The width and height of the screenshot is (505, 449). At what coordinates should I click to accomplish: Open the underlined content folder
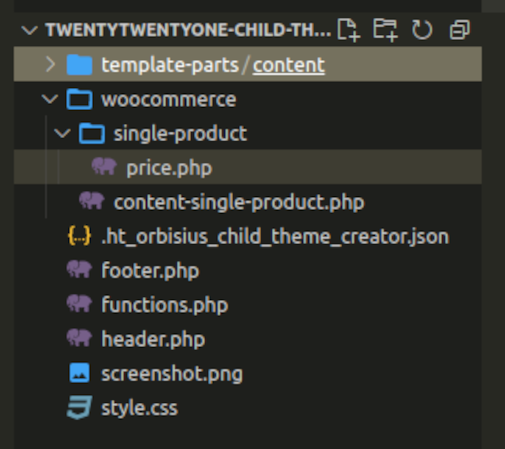289,65
